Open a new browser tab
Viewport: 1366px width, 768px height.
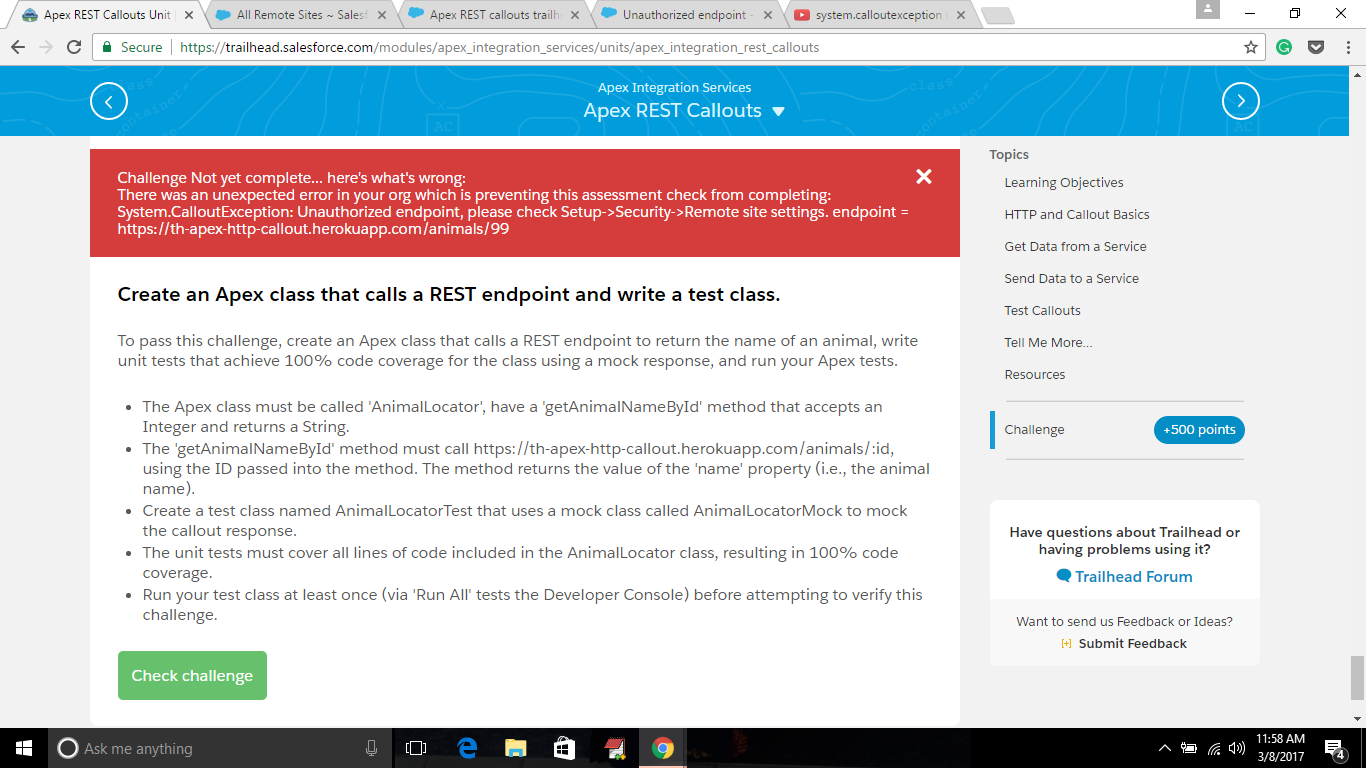click(x=998, y=16)
